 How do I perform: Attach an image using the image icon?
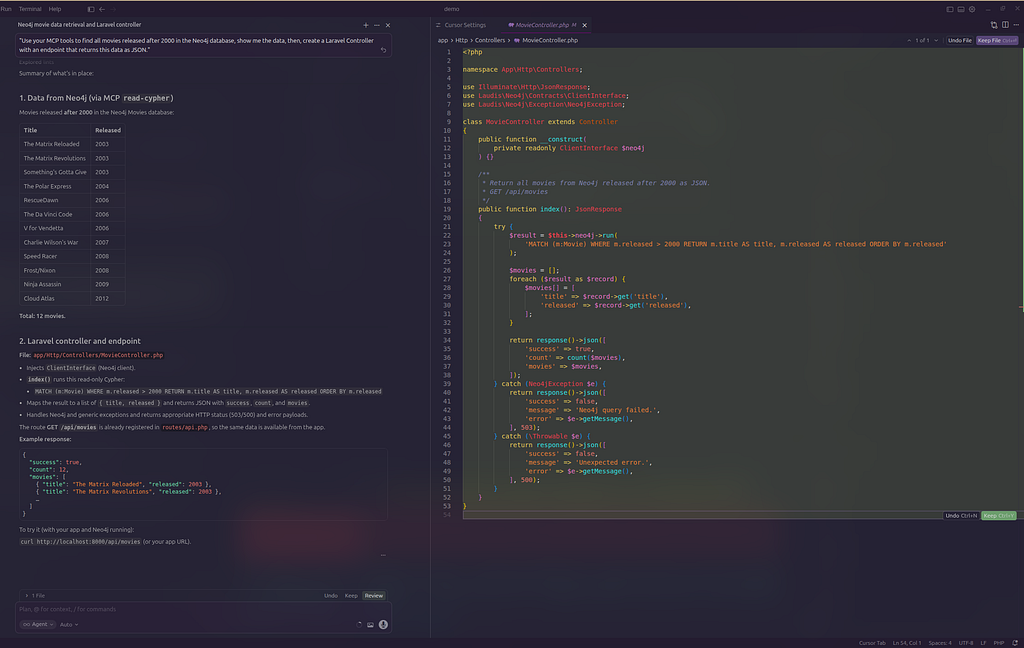tap(370, 624)
